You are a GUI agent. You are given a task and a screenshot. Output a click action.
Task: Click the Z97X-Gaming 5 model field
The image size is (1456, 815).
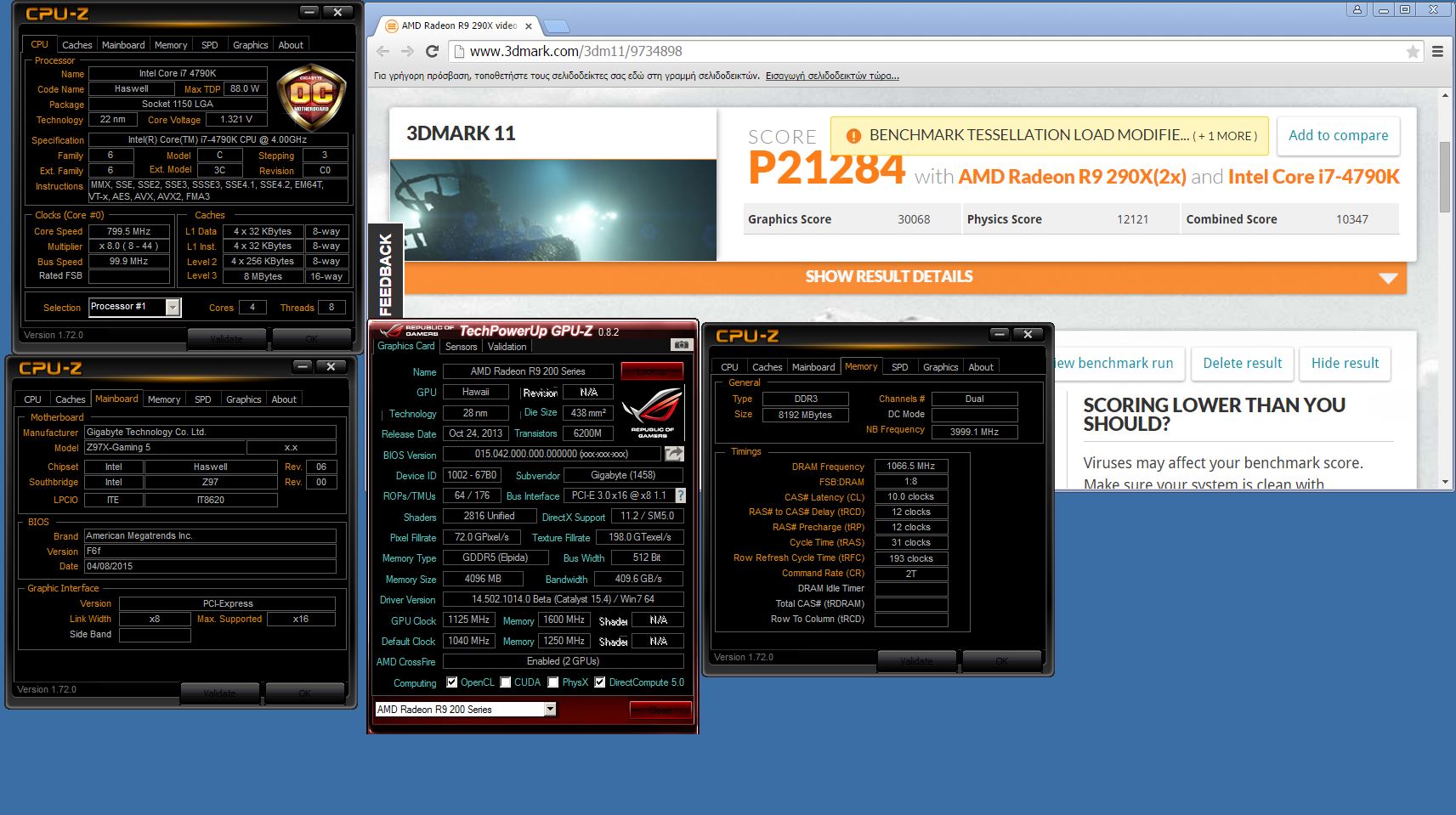click(x=164, y=447)
